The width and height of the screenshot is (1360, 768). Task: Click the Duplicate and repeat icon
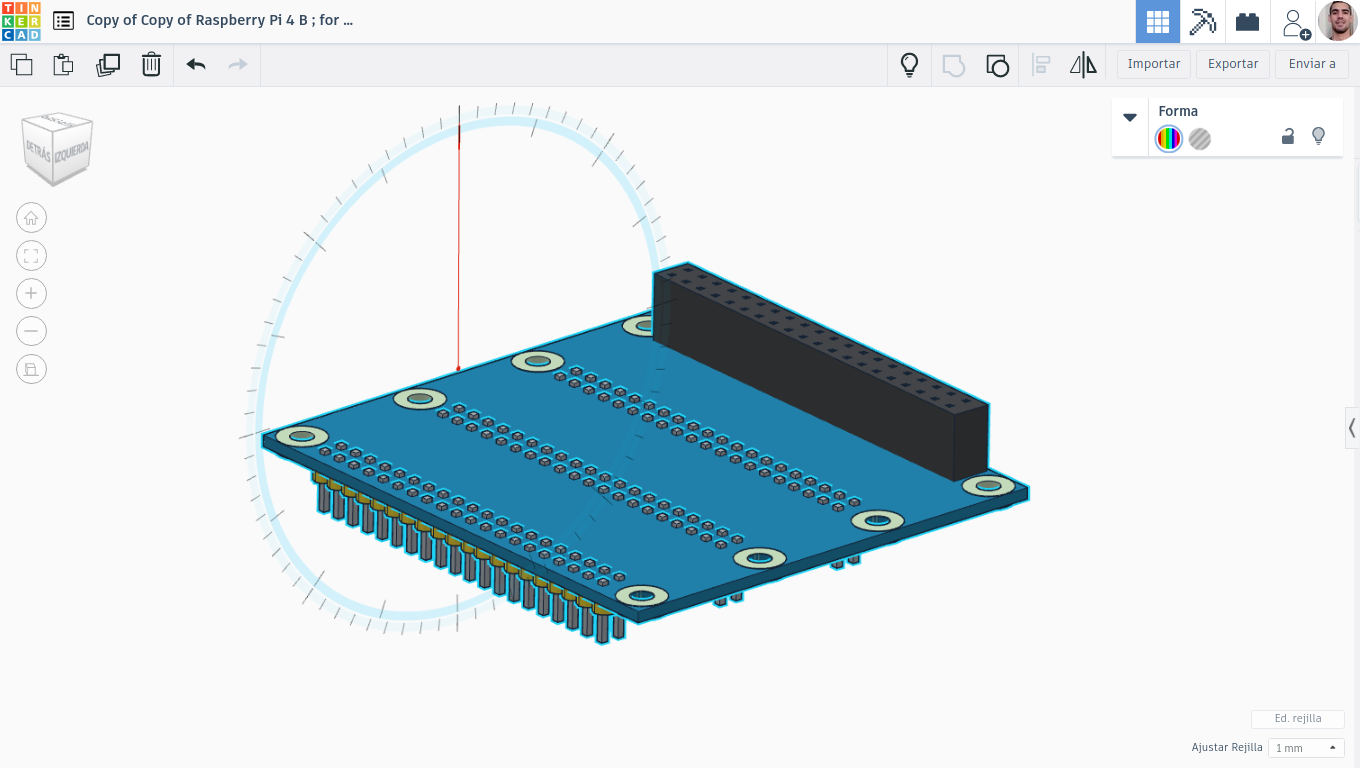pos(108,65)
